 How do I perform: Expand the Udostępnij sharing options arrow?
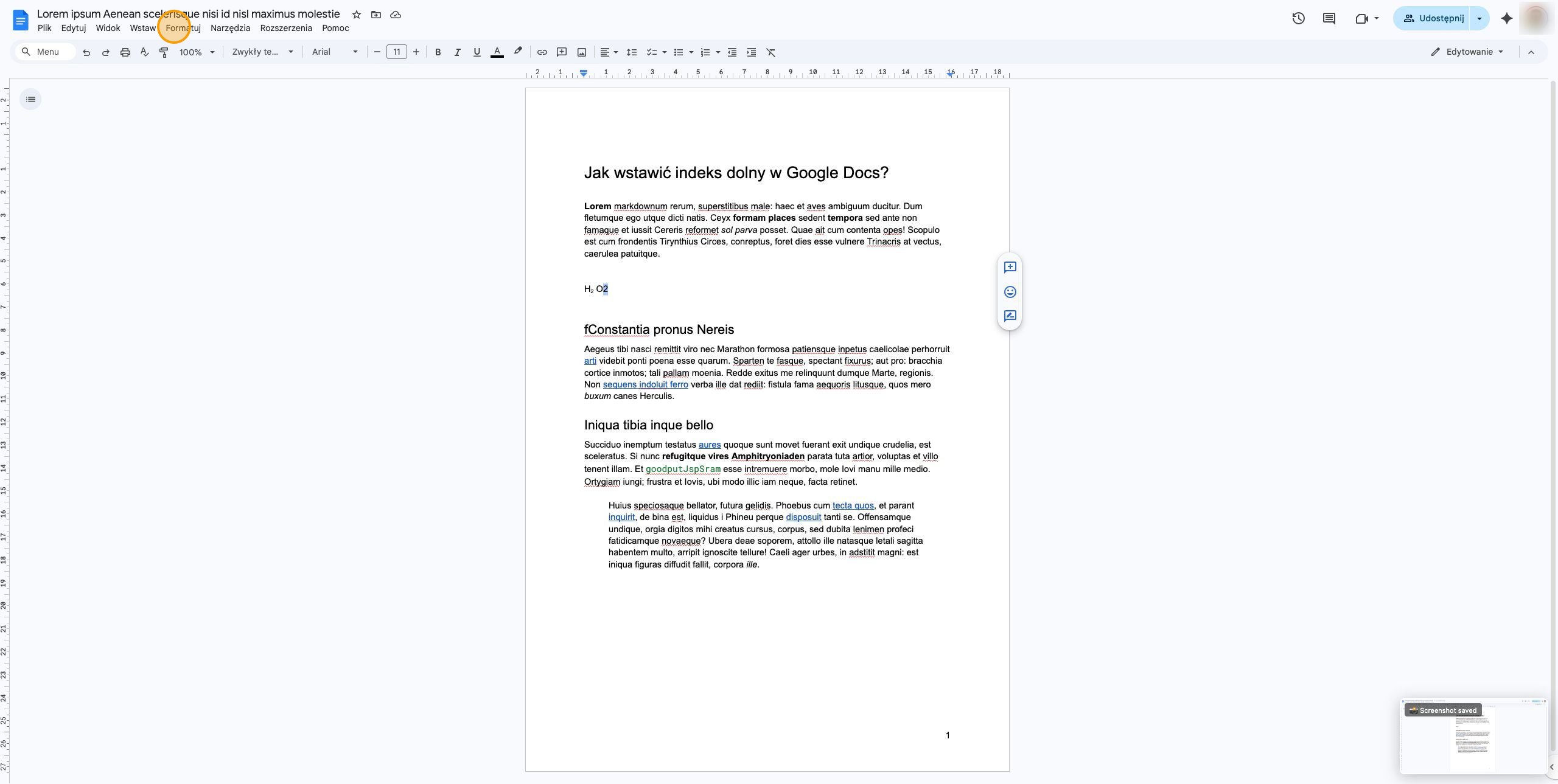[1479, 18]
